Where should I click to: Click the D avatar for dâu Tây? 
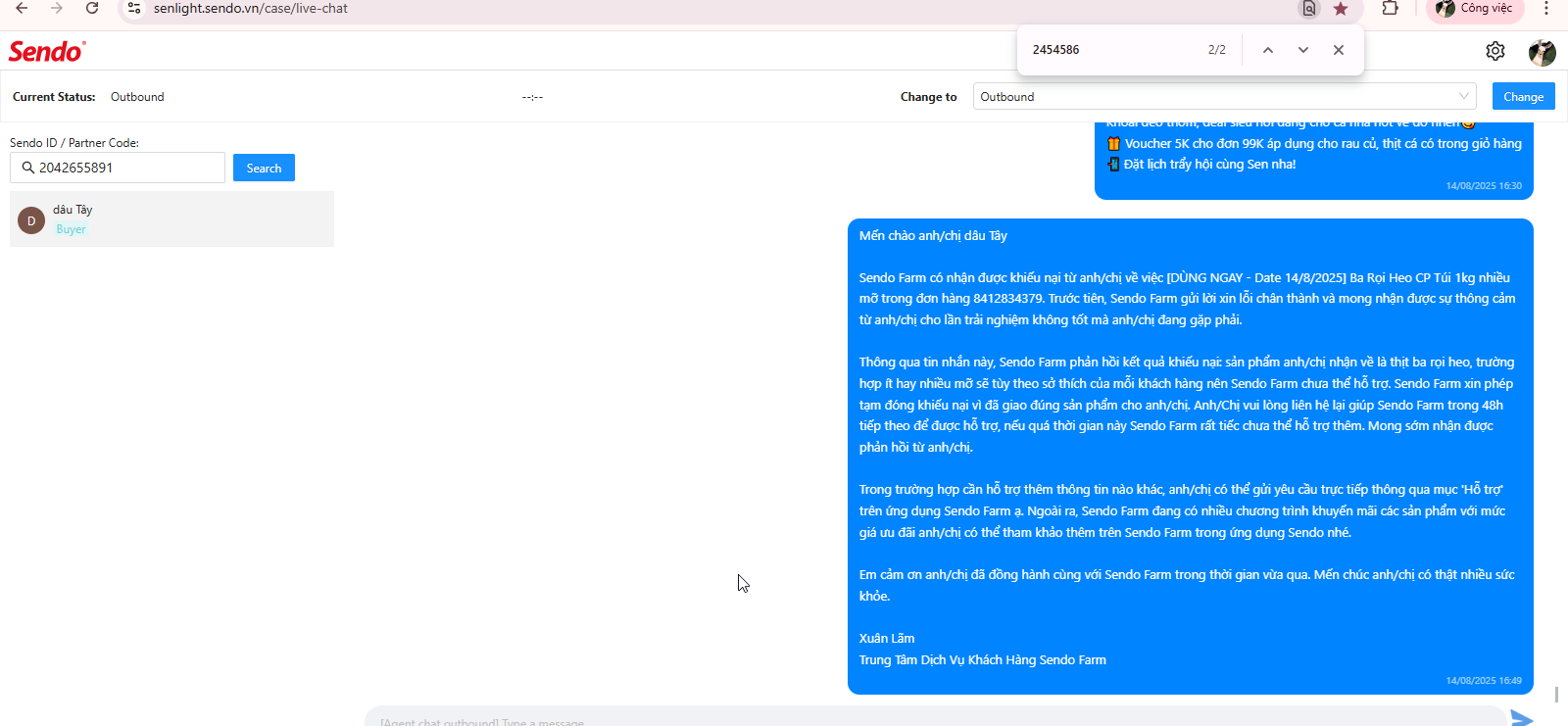click(31, 220)
